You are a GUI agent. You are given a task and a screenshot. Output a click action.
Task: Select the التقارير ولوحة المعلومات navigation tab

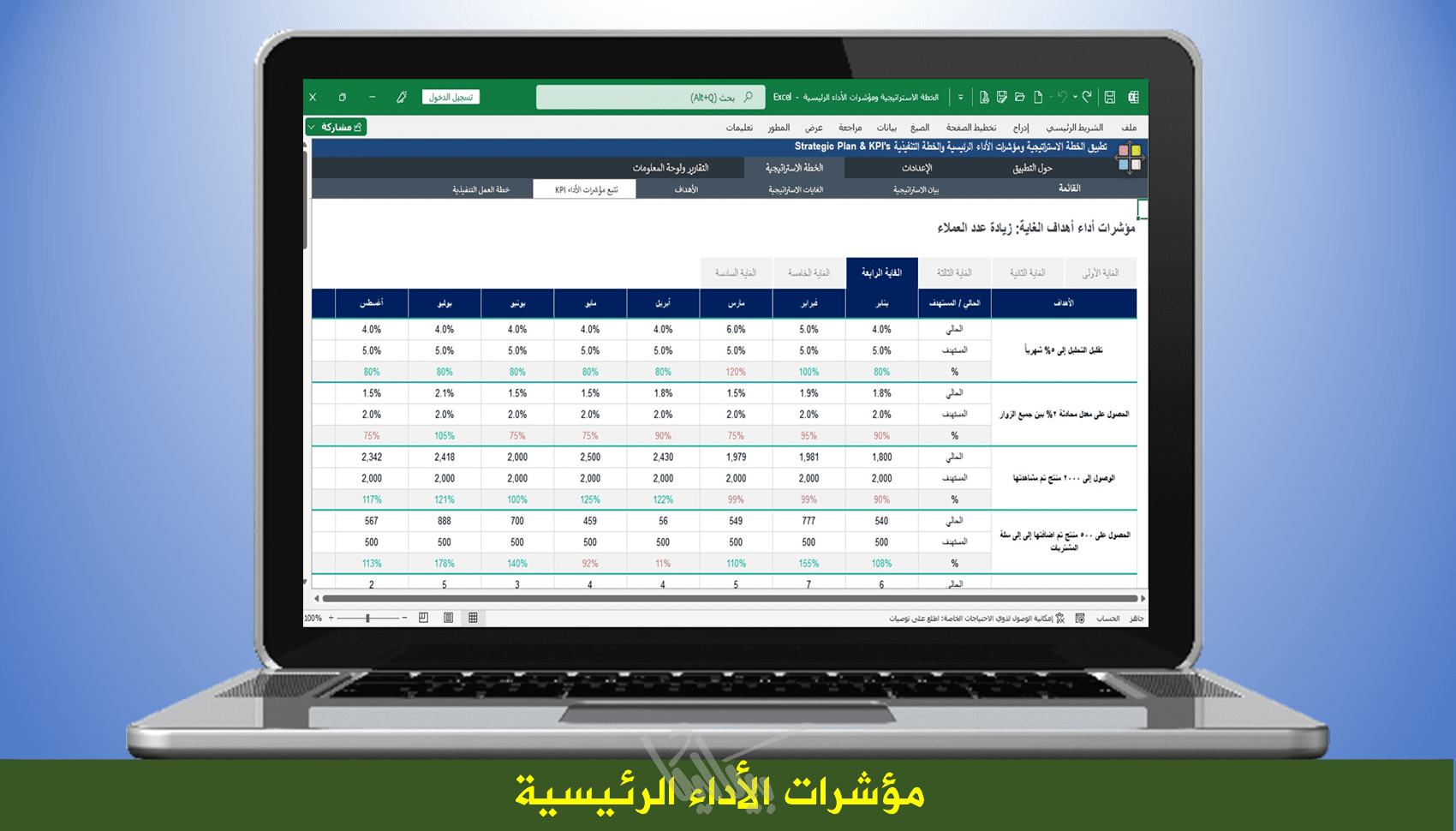coord(670,168)
